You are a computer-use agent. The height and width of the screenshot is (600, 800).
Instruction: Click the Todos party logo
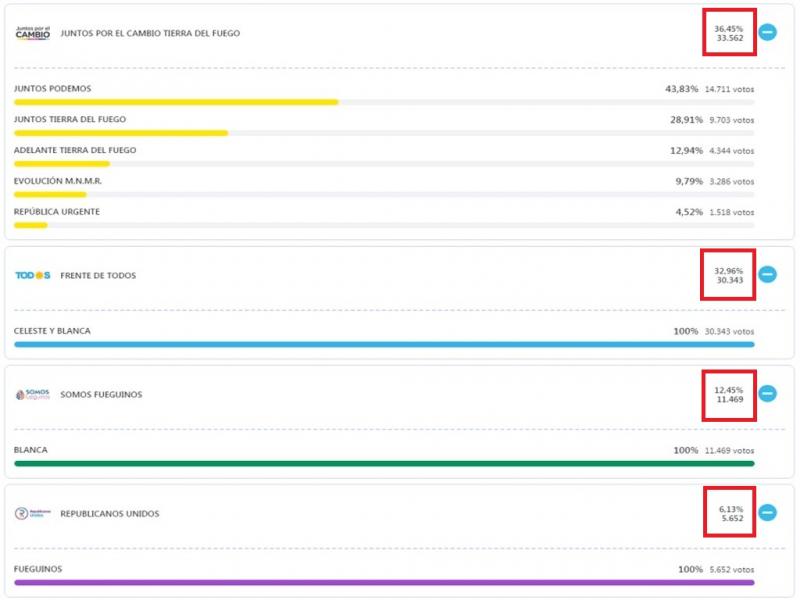coord(33,276)
